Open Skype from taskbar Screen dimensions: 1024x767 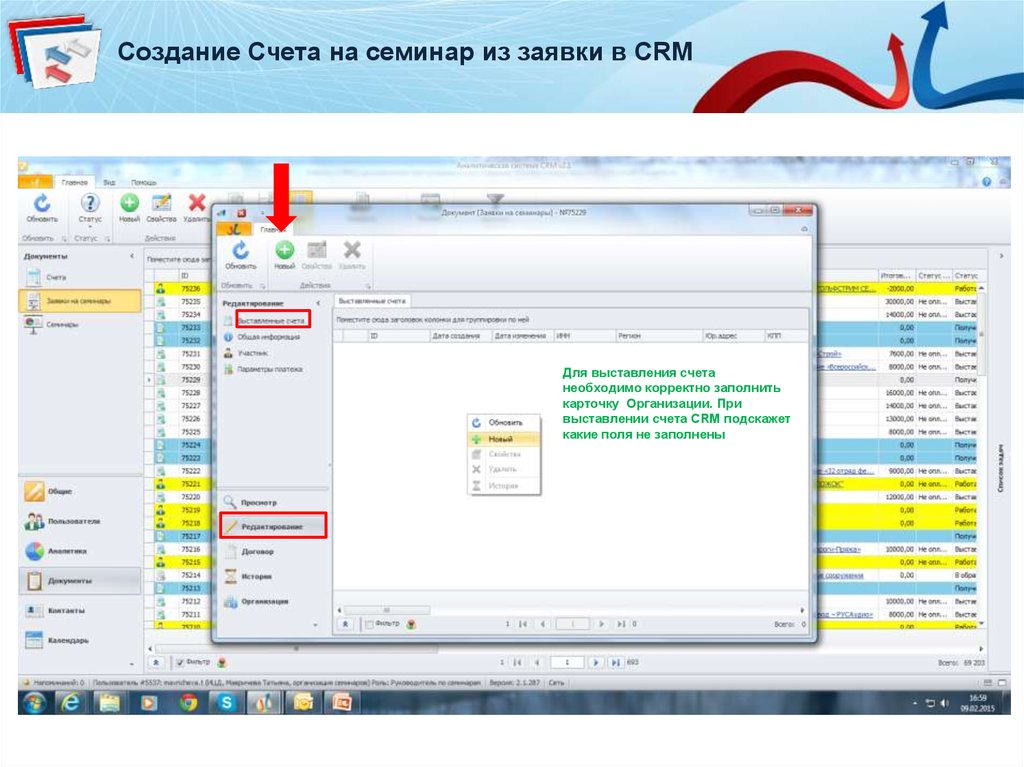pos(227,703)
